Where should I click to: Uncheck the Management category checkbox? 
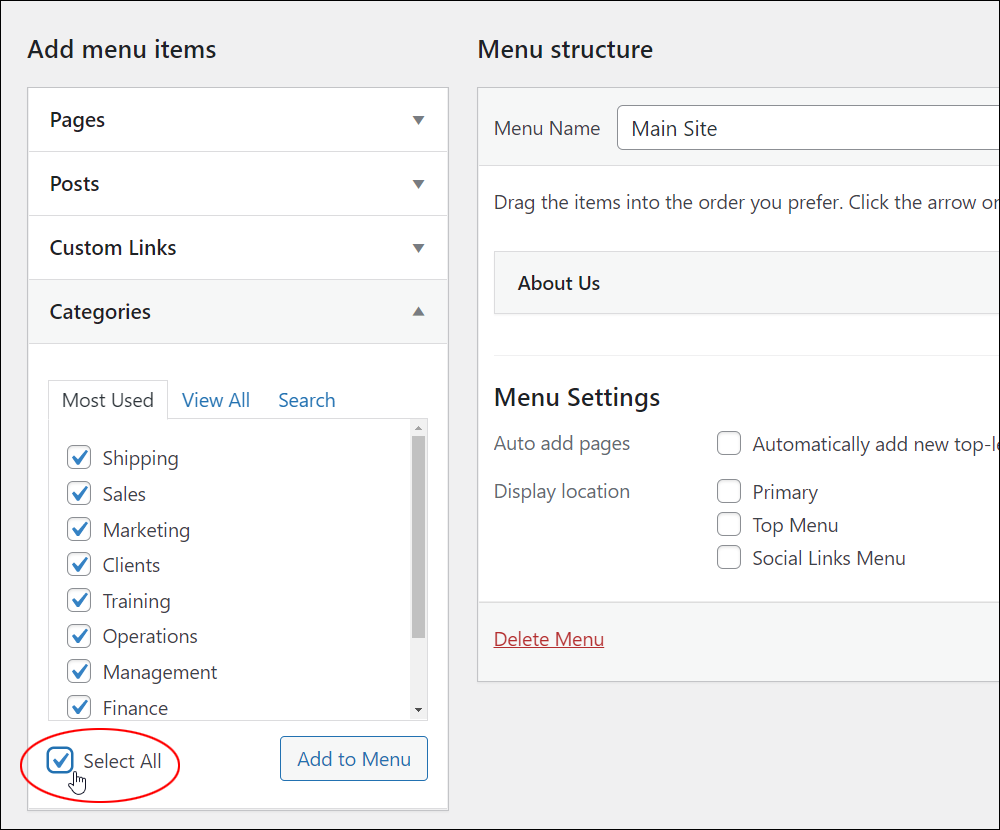[79, 672]
